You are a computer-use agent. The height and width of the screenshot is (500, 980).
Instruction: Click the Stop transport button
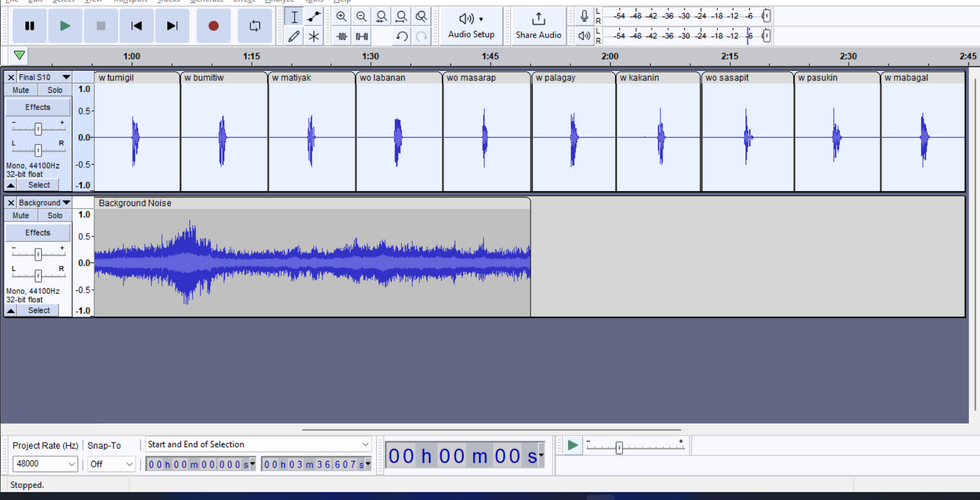101,26
